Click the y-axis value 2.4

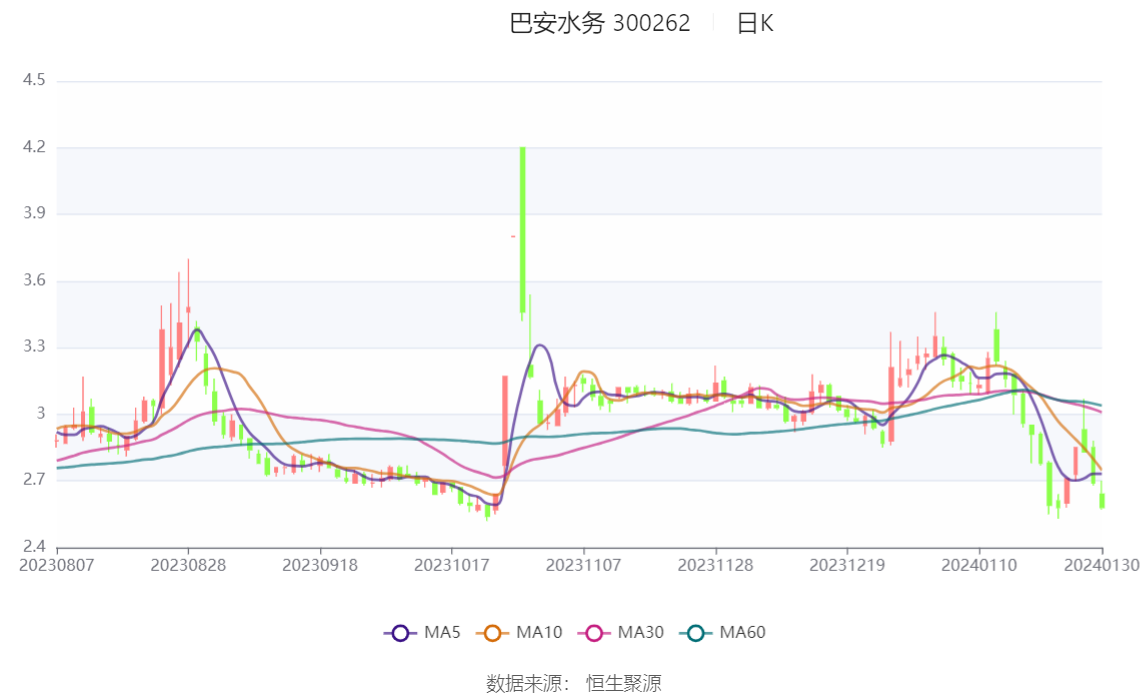(34, 546)
